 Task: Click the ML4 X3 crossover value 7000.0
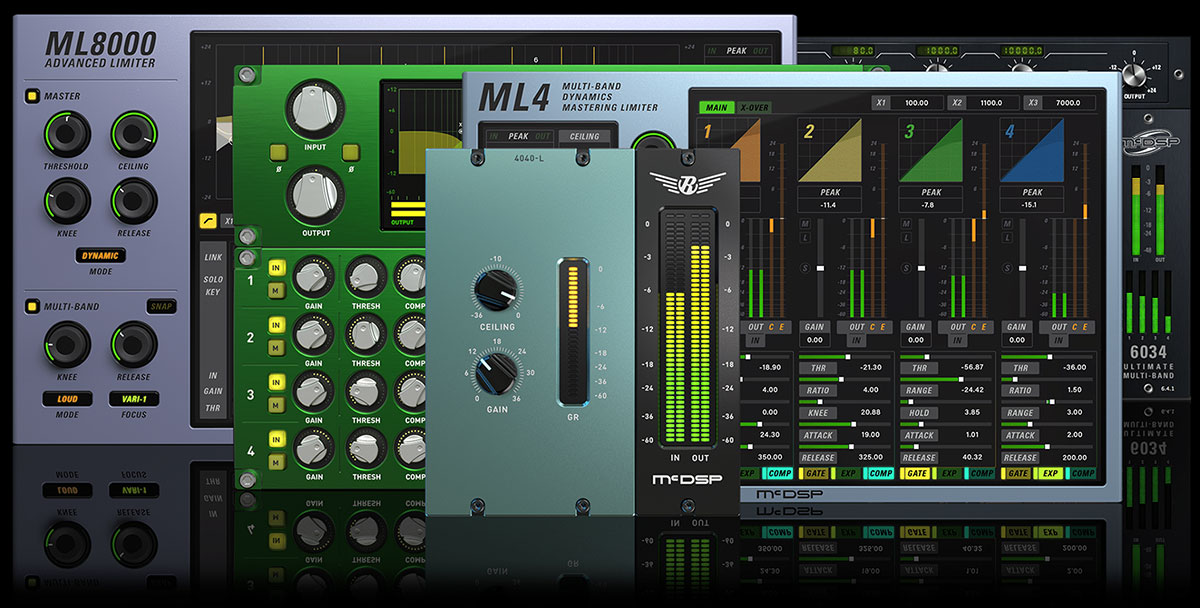click(1070, 103)
